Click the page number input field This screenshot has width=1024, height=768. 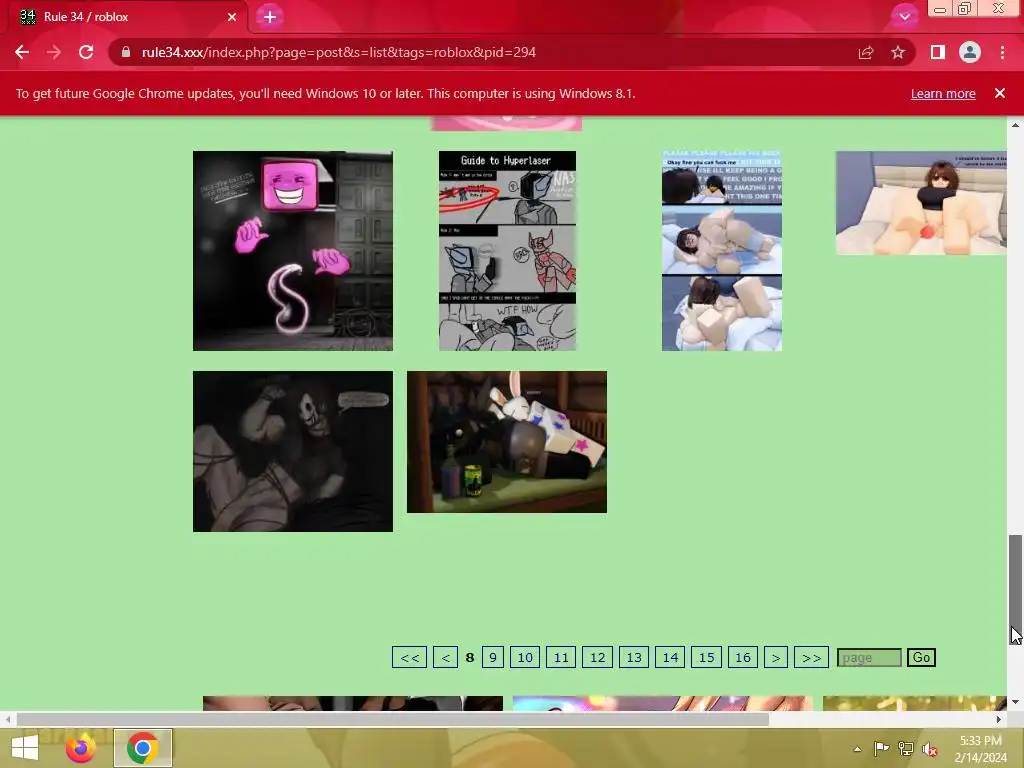[x=869, y=658]
